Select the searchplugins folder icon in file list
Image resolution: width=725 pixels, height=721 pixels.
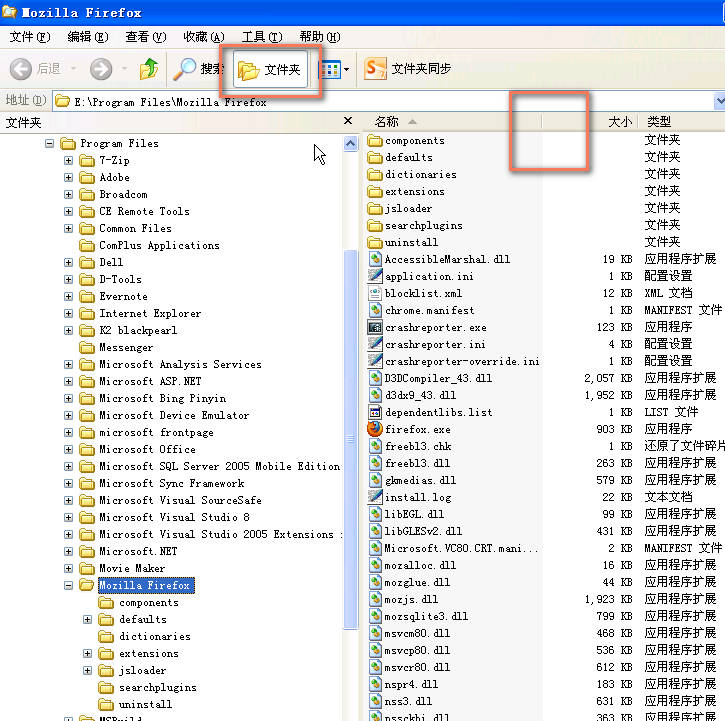pyautogui.click(x=375, y=225)
